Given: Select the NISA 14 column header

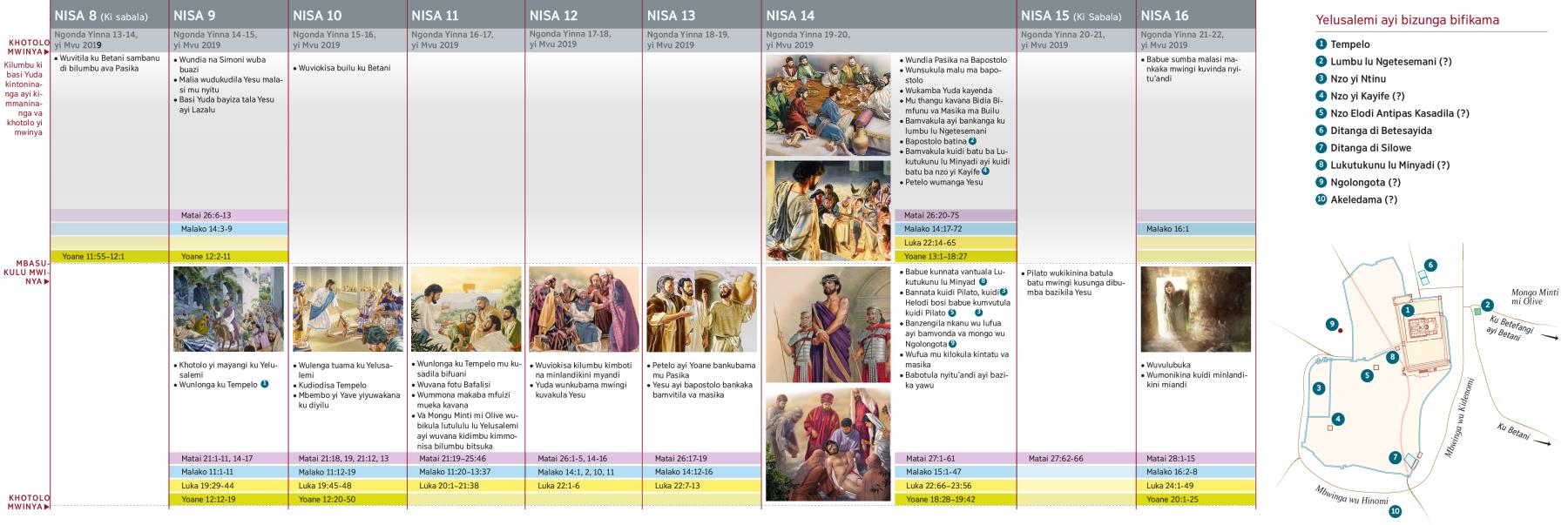Looking at the screenshot, I should pos(887,15).
